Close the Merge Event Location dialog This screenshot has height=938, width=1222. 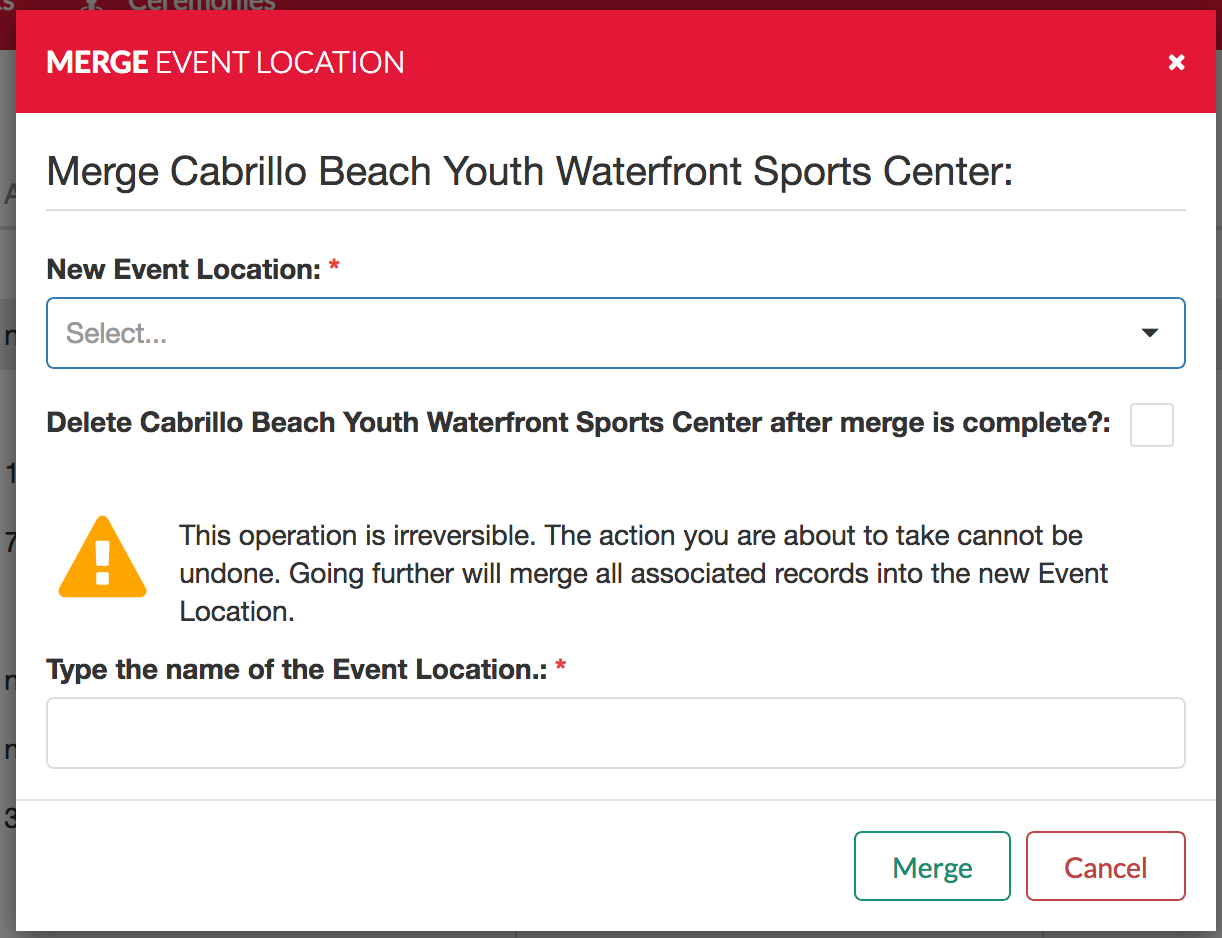[x=1176, y=62]
